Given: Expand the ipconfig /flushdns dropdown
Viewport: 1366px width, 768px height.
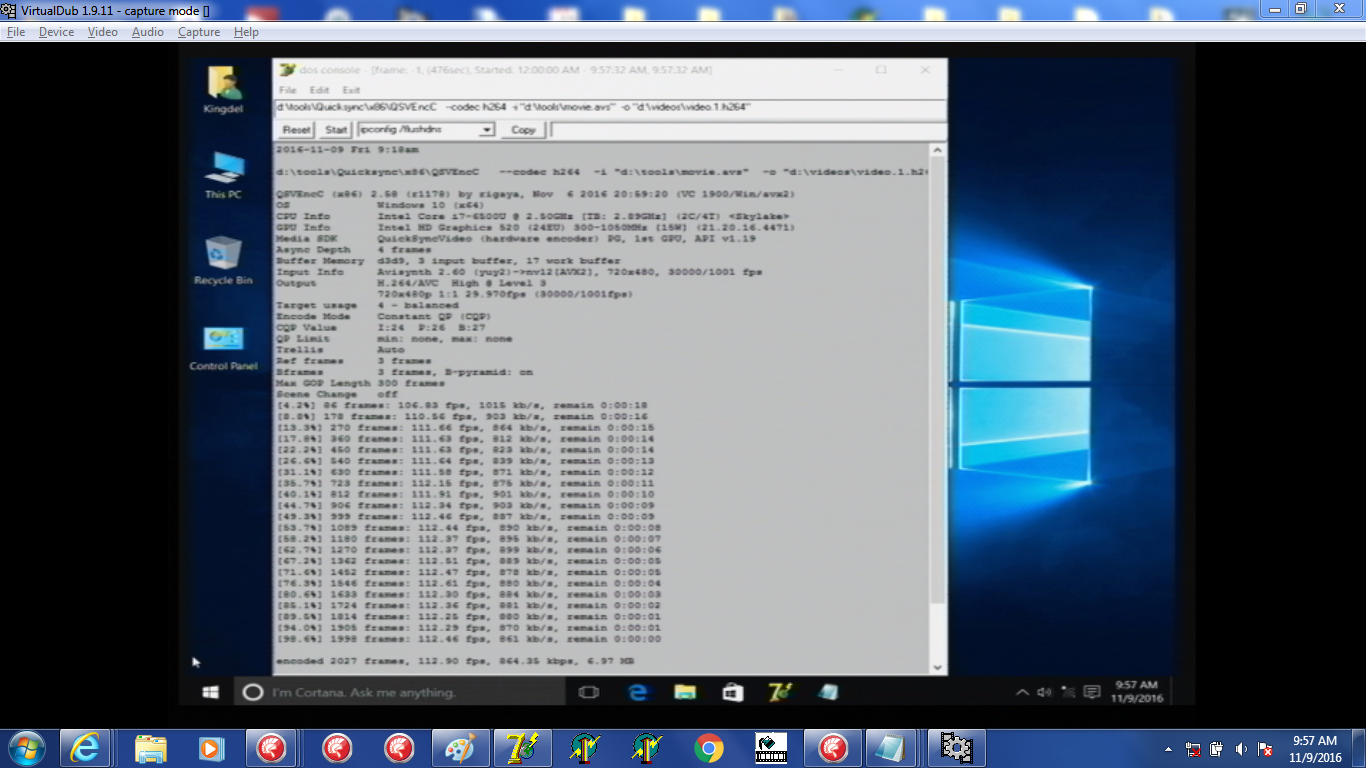Looking at the screenshot, I should pos(487,130).
